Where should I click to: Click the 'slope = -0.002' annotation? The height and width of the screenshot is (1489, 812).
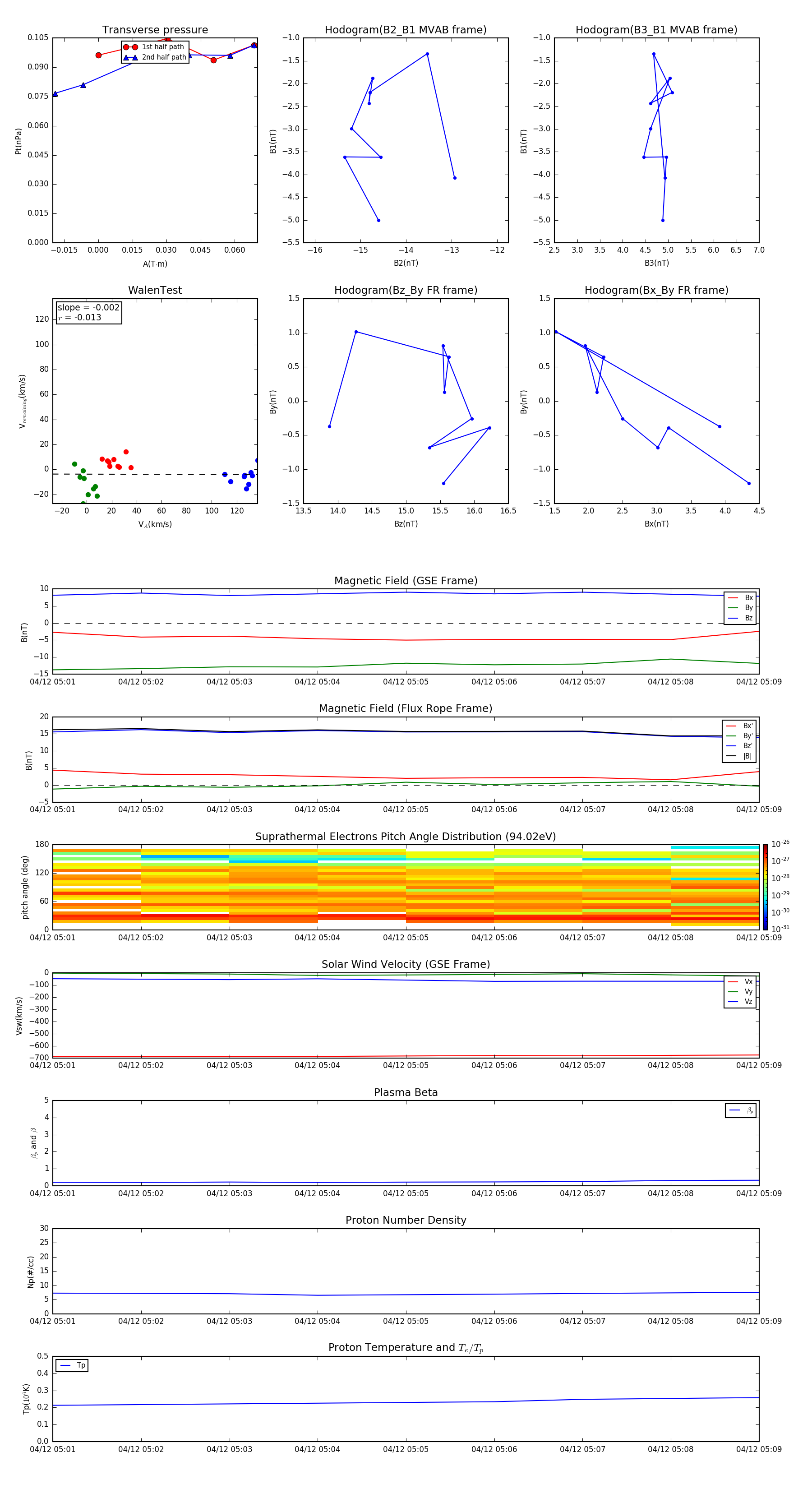click(x=88, y=308)
